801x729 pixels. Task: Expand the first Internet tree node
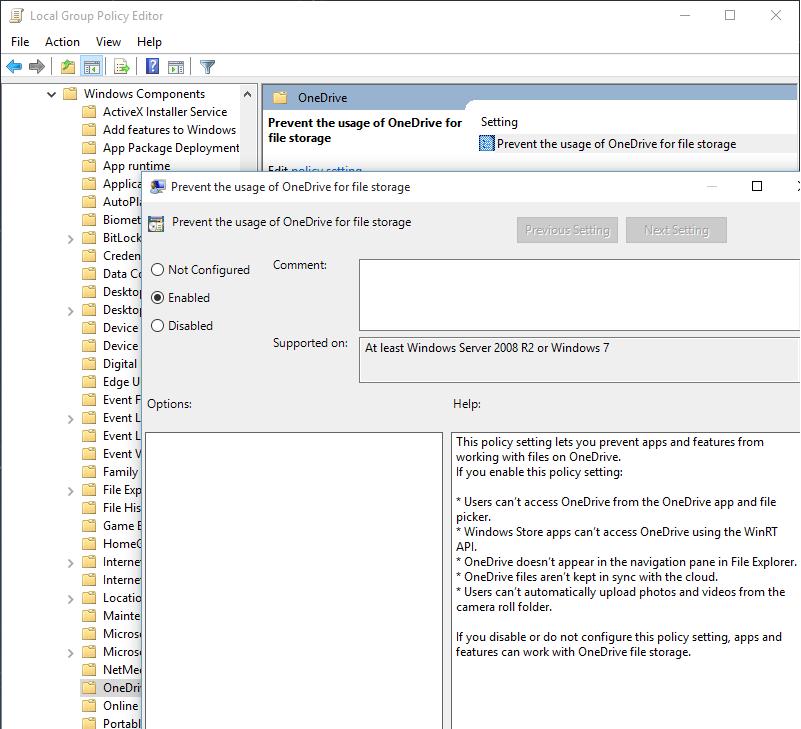pyautogui.click(x=70, y=563)
